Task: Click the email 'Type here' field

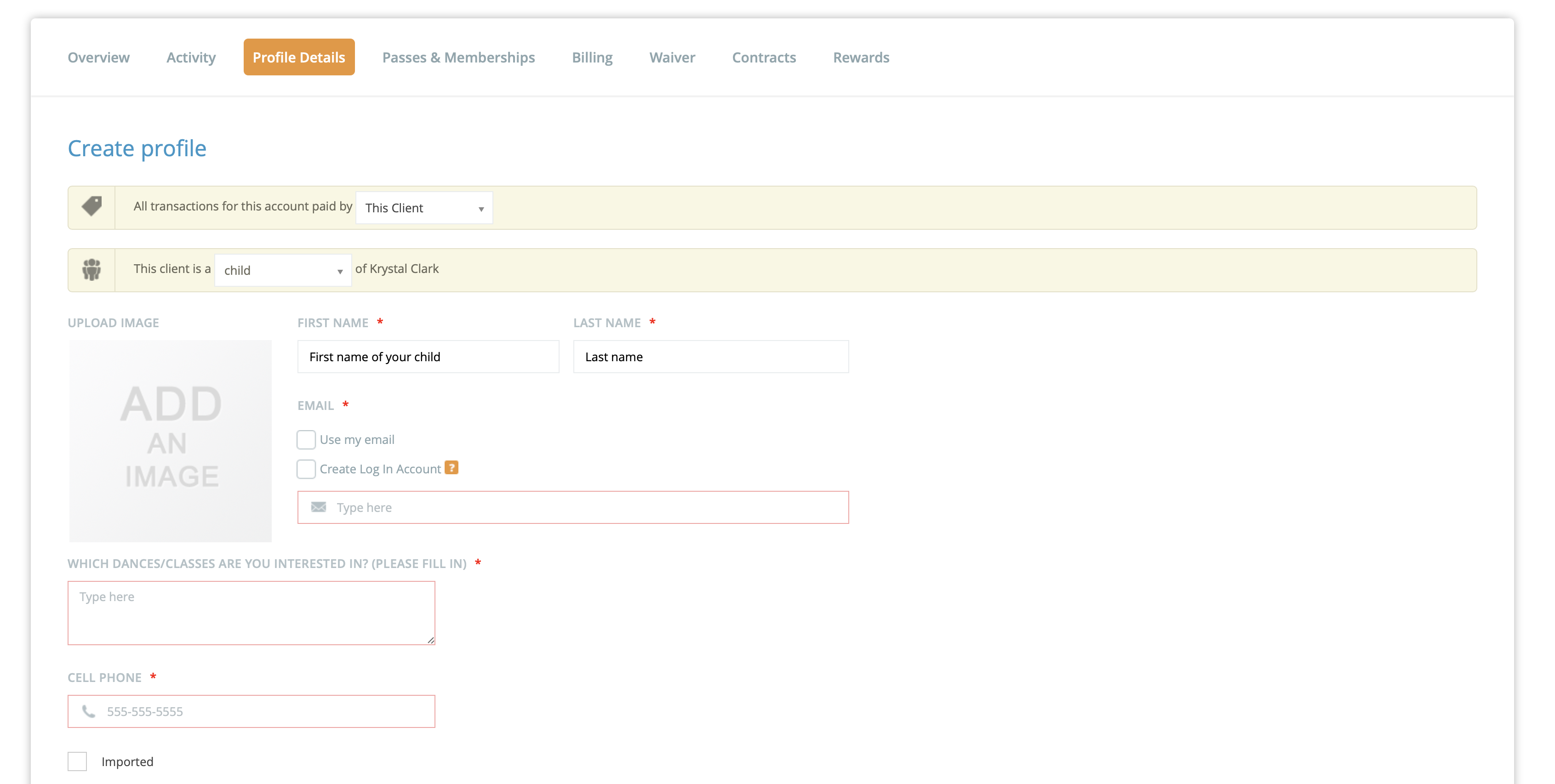Action: 573,507
